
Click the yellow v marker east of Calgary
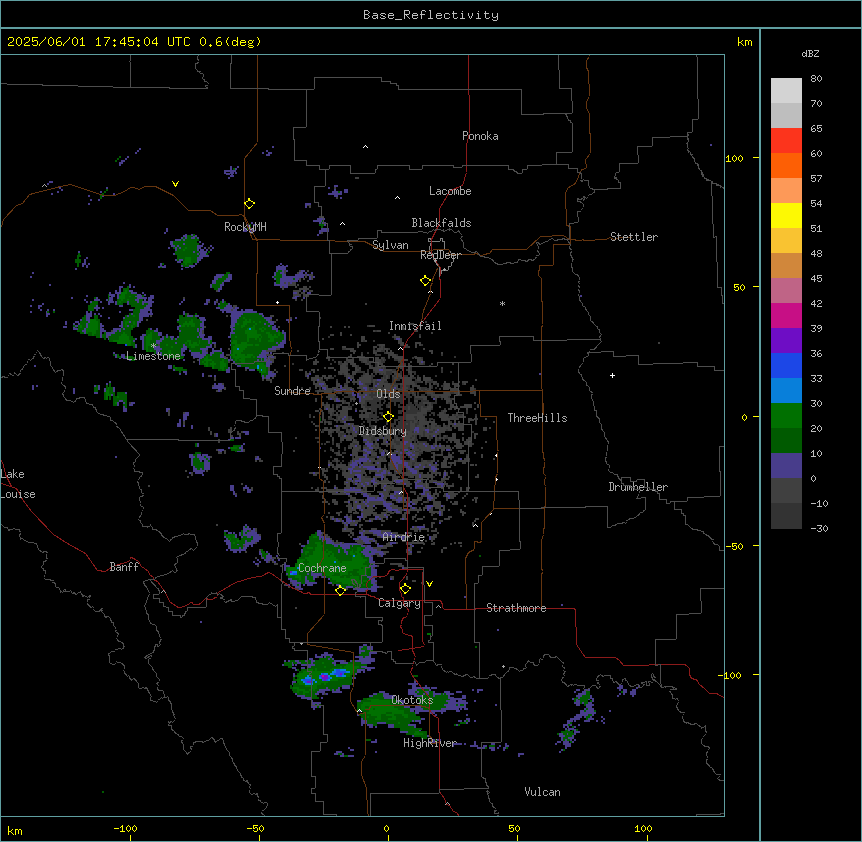tap(429, 584)
